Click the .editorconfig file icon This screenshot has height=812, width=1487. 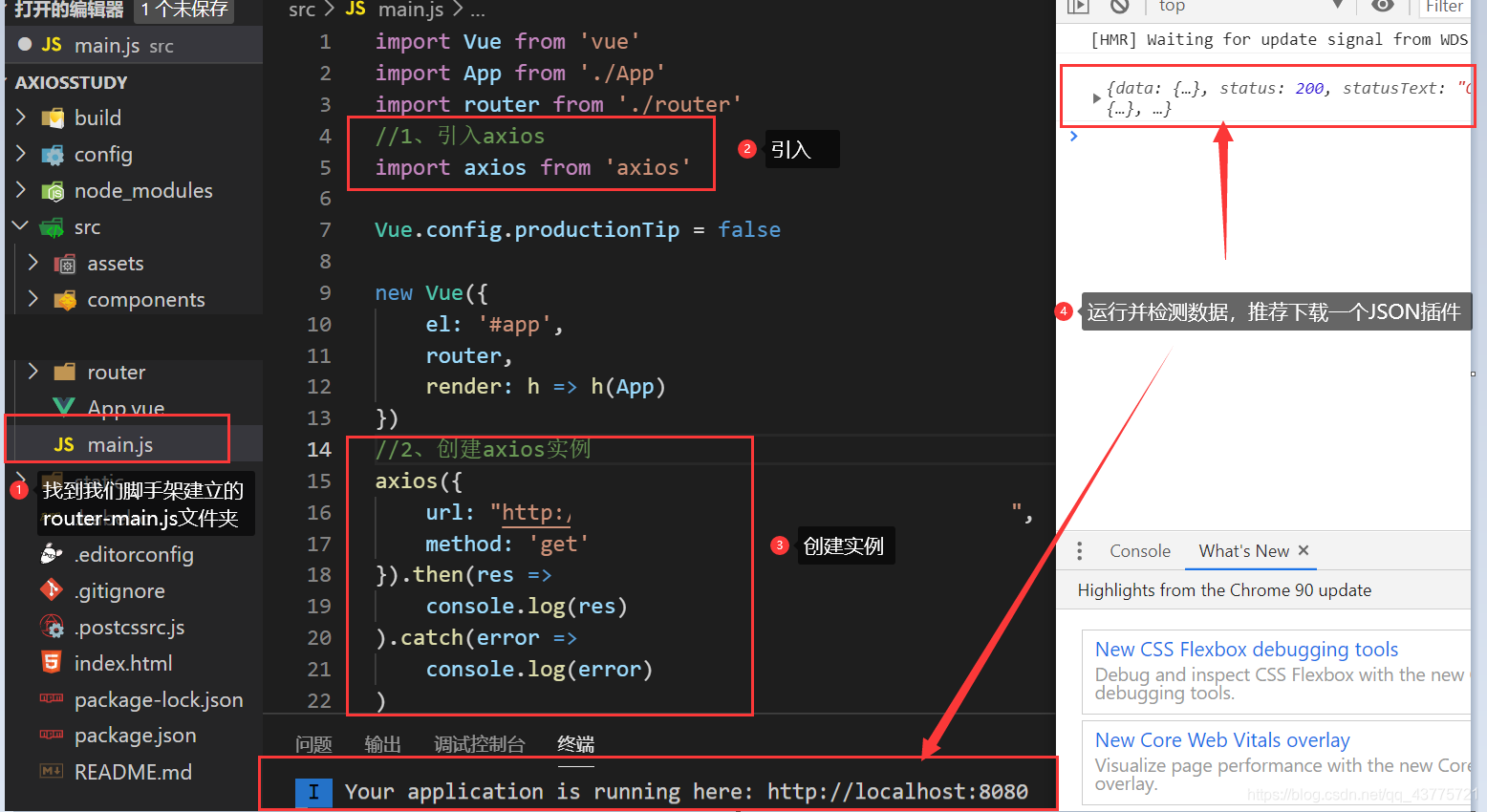click(52, 554)
